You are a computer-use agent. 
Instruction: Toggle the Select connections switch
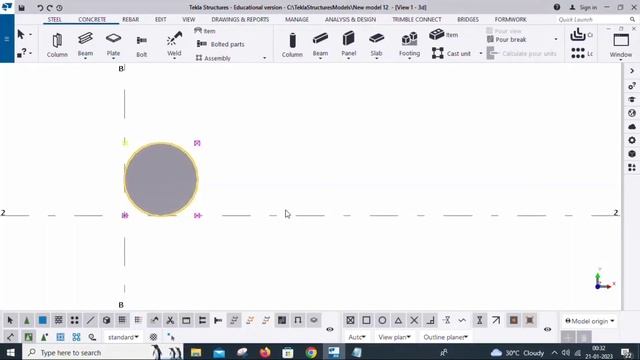(27, 320)
